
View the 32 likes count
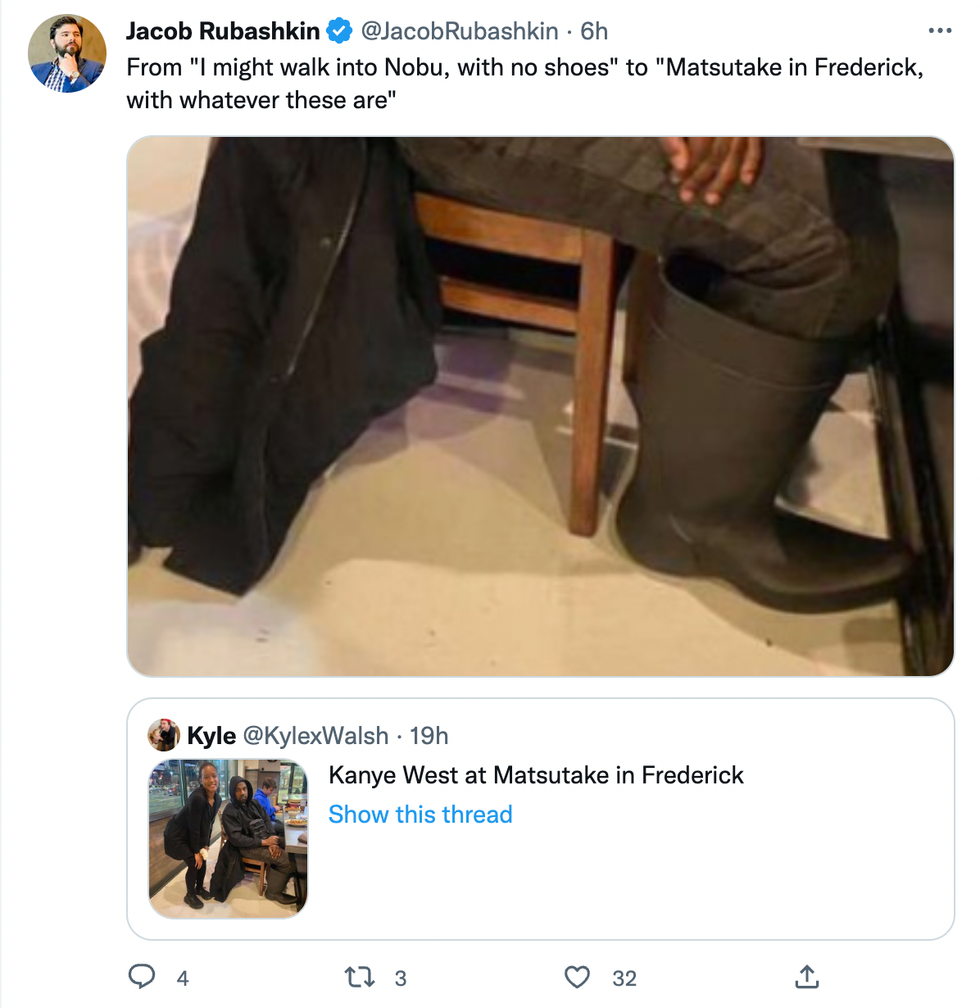[624, 978]
